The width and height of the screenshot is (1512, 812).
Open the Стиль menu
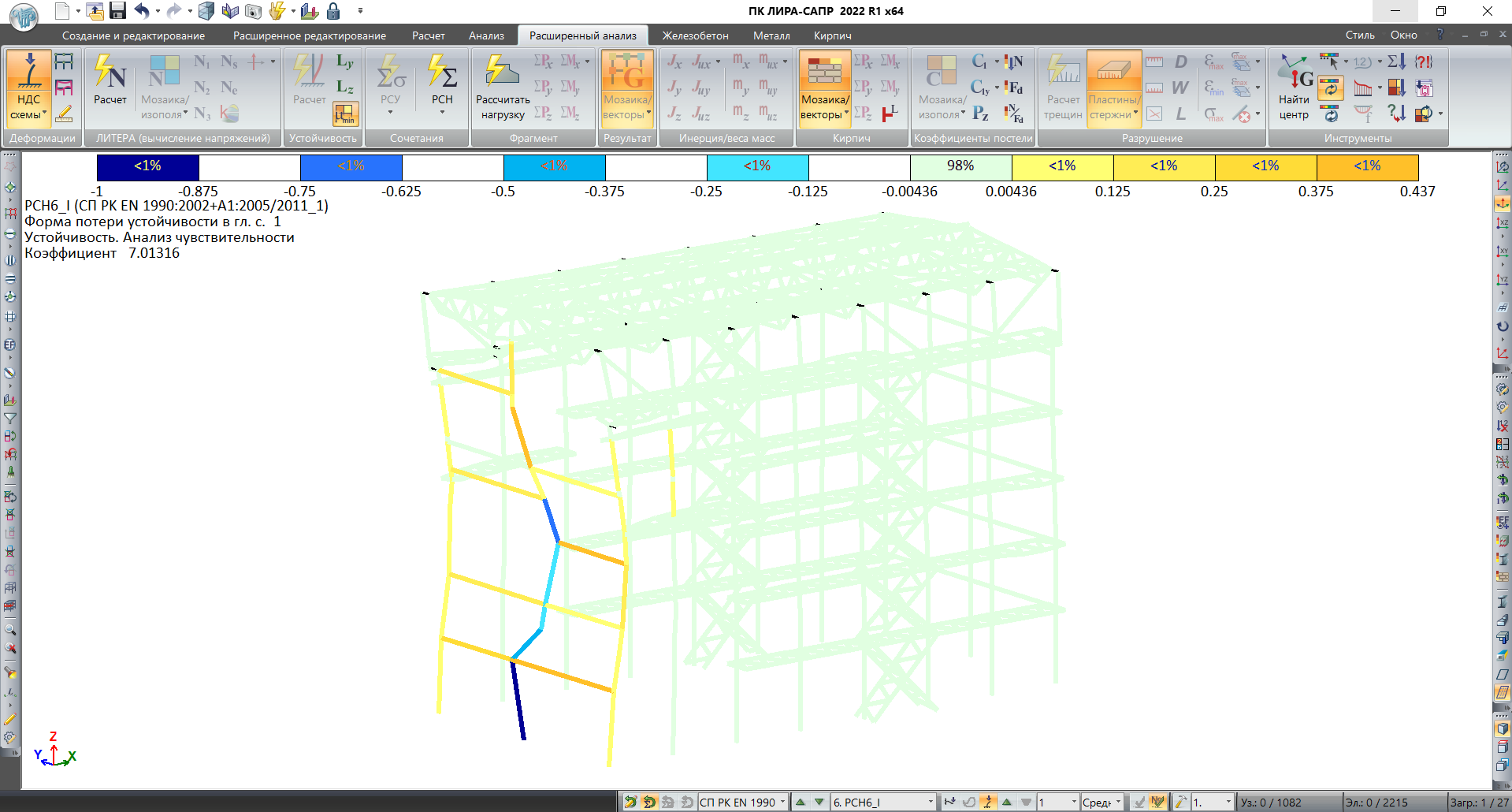[x=1359, y=35]
